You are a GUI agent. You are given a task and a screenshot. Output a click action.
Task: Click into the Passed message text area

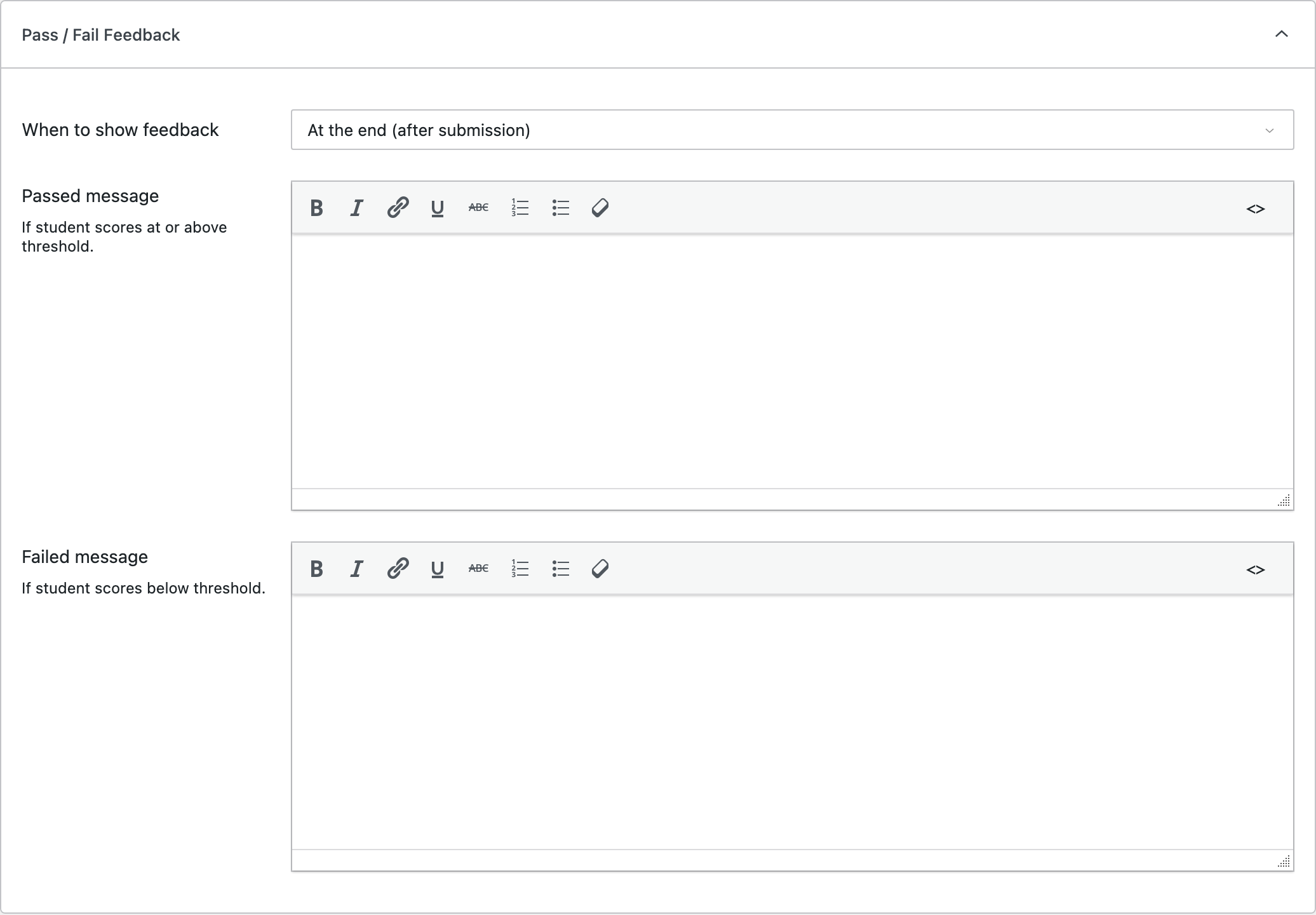click(792, 362)
